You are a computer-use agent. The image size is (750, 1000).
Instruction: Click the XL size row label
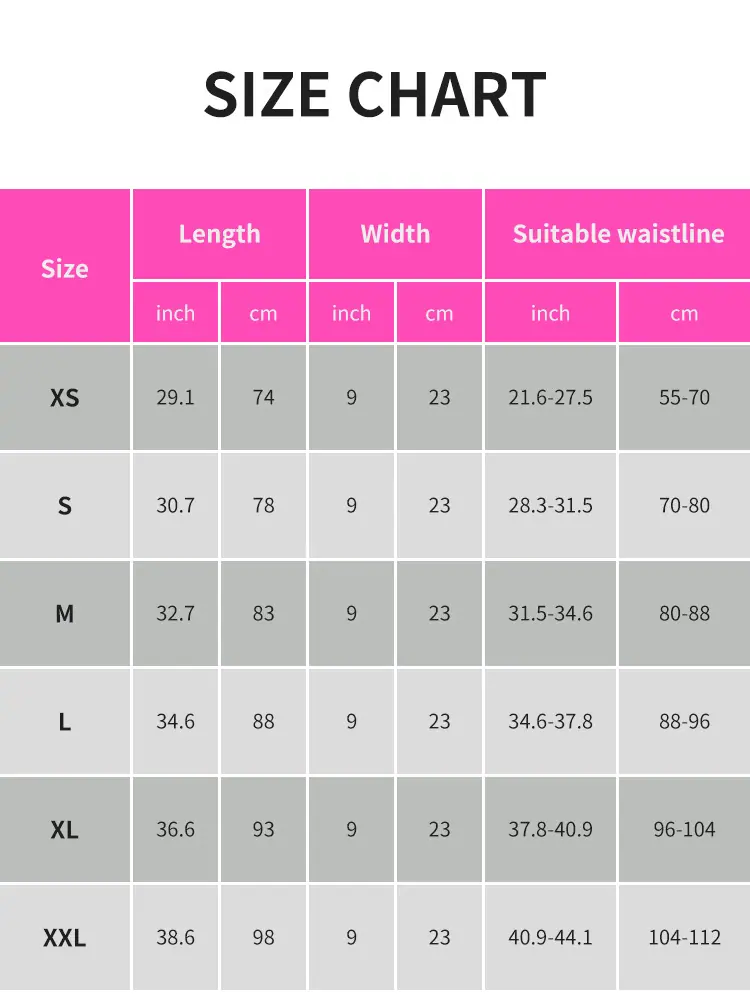click(x=64, y=829)
